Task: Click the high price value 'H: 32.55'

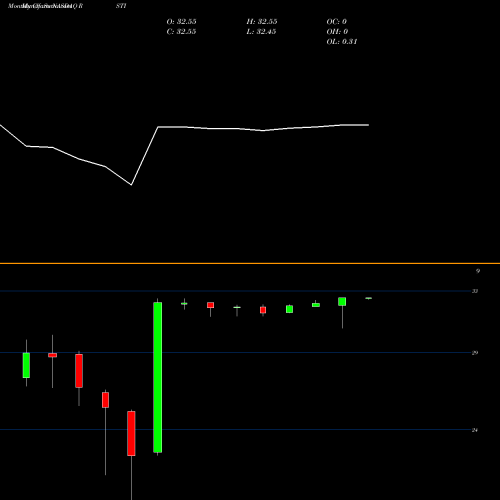Action: click(x=262, y=22)
